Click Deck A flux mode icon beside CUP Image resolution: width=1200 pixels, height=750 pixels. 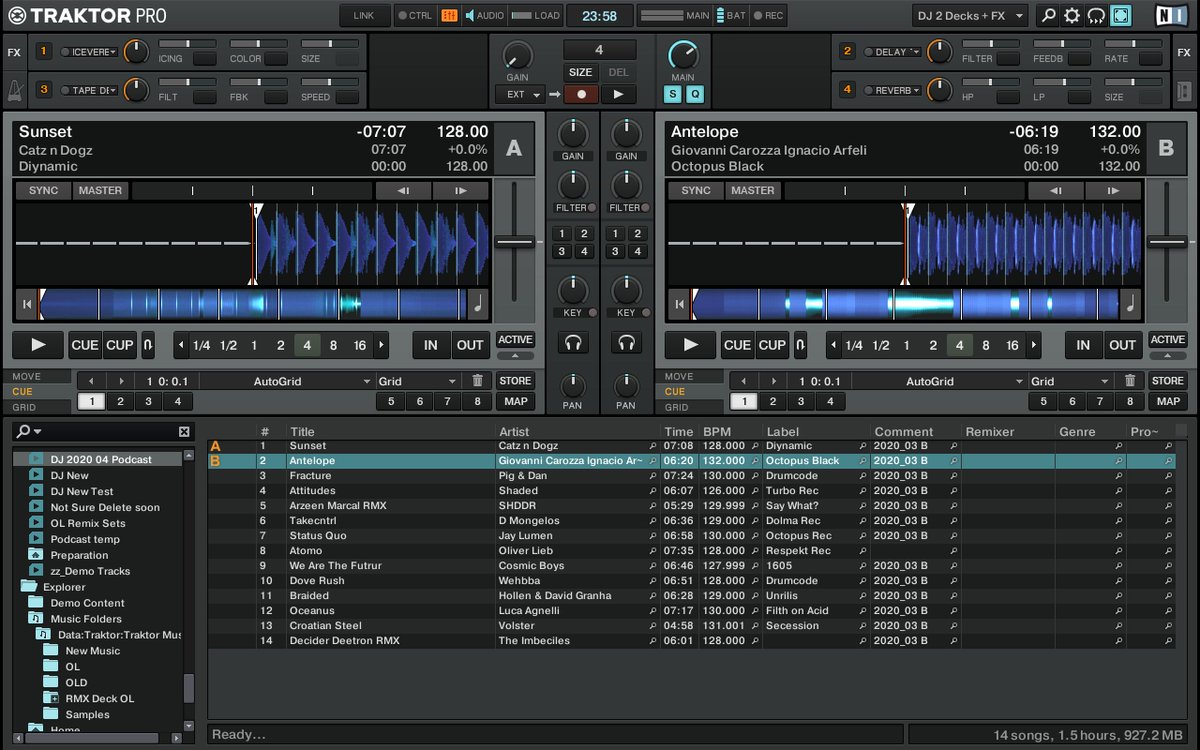[148, 345]
